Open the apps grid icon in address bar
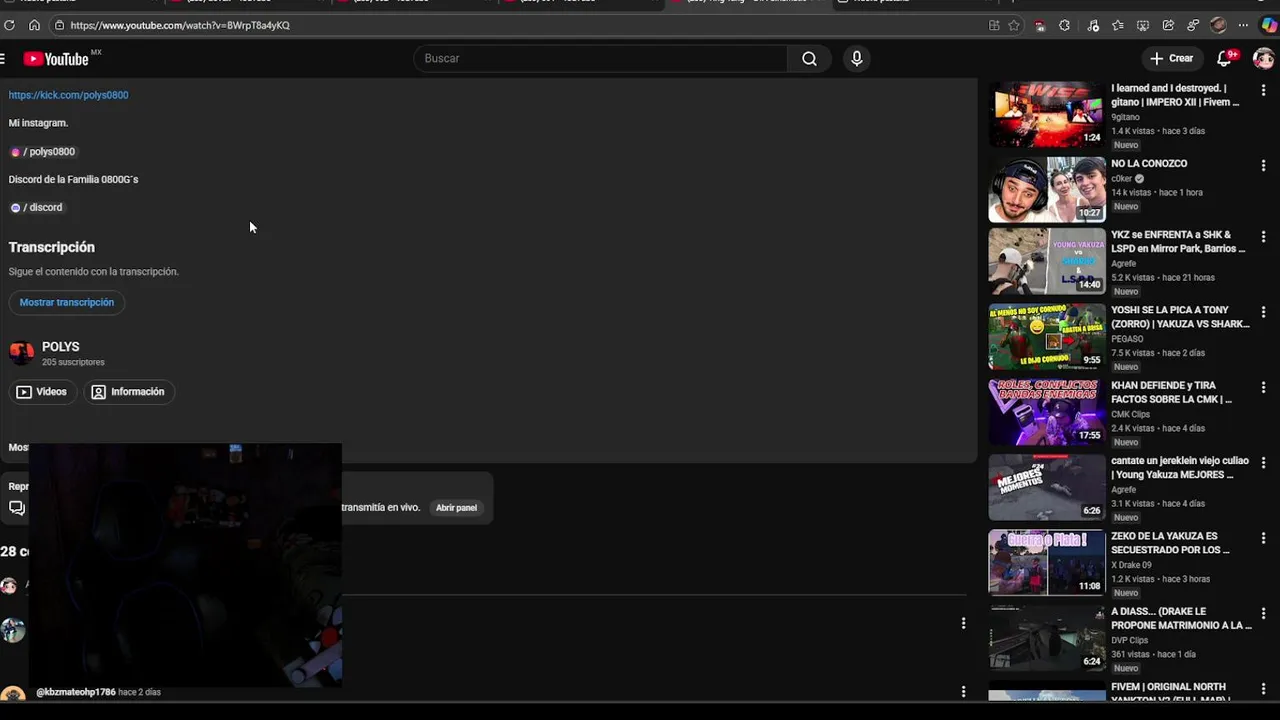 pos(994,25)
